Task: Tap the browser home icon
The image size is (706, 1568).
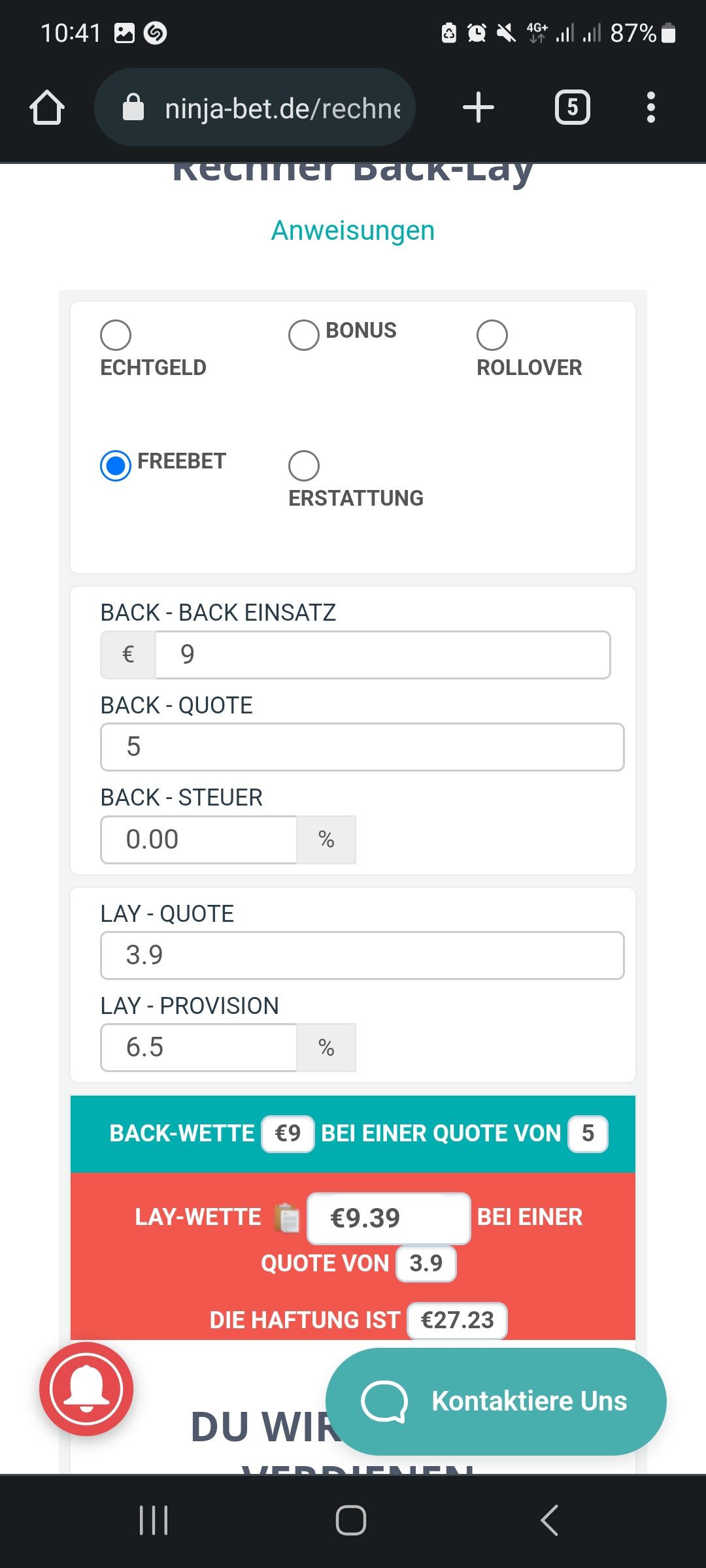Action: [47, 107]
